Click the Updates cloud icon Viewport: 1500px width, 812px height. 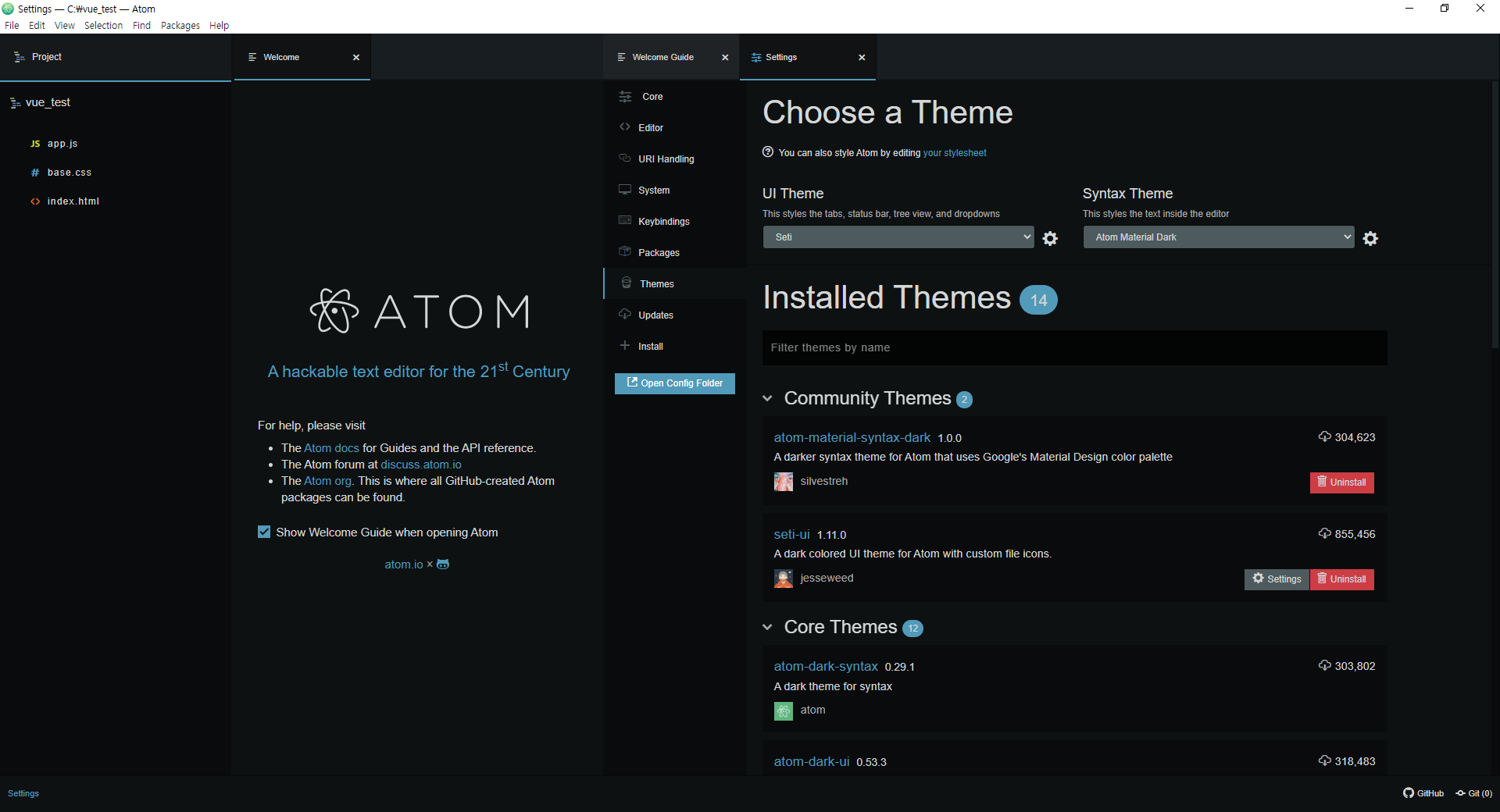625,315
